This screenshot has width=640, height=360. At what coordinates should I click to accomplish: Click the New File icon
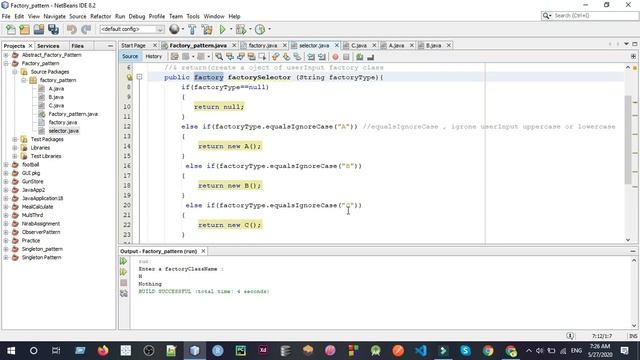11,29
